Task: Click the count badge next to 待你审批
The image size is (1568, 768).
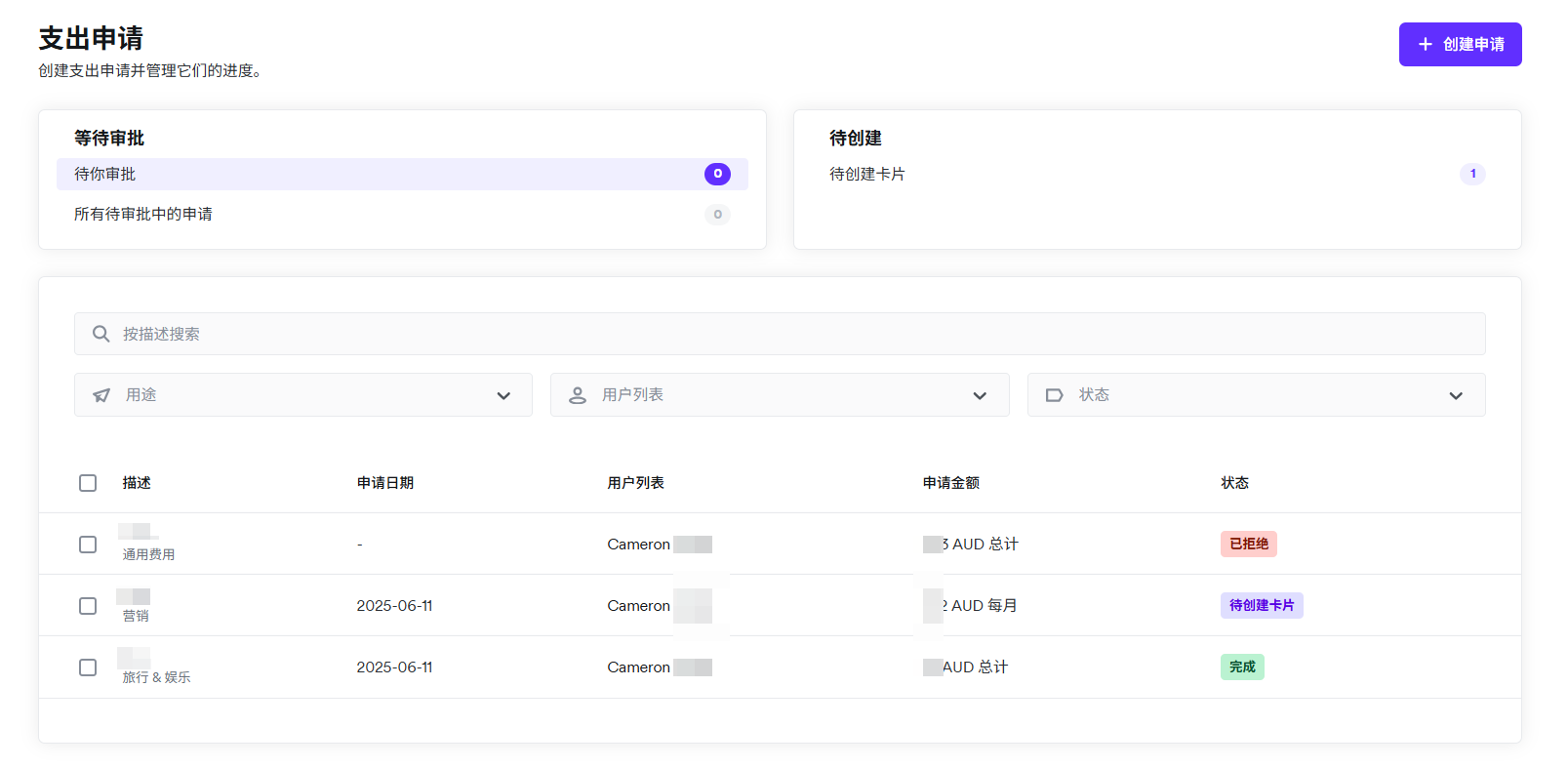Action: (x=717, y=174)
